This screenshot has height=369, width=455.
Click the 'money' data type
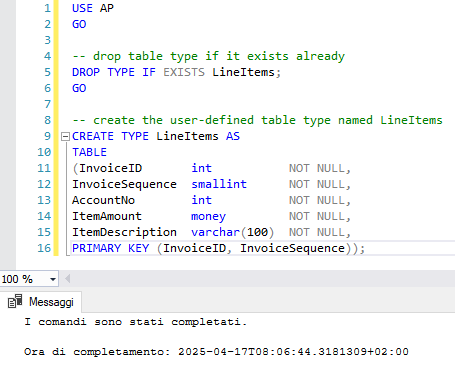tap(208, 217)
